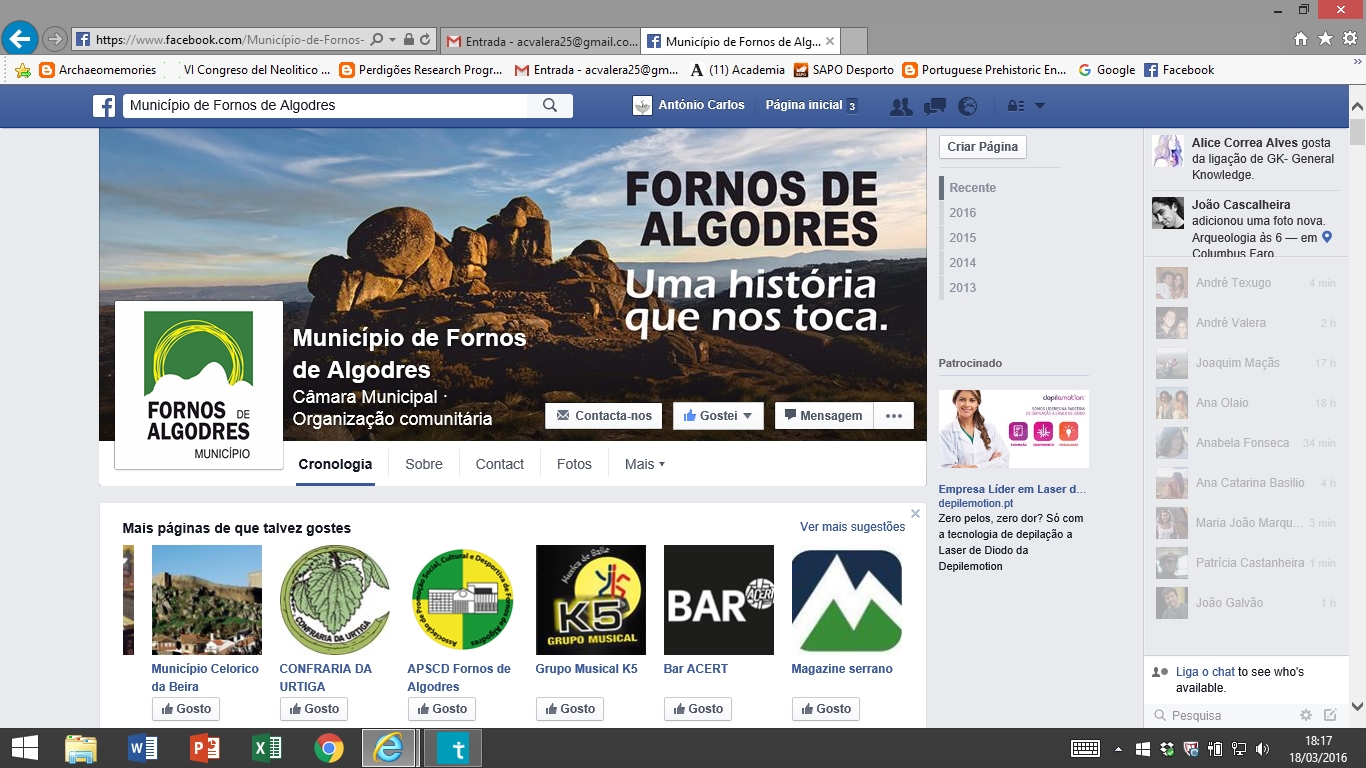Click the more options ellipsis button
This screenshot has height=768, width=1366.
click(894, 416)
